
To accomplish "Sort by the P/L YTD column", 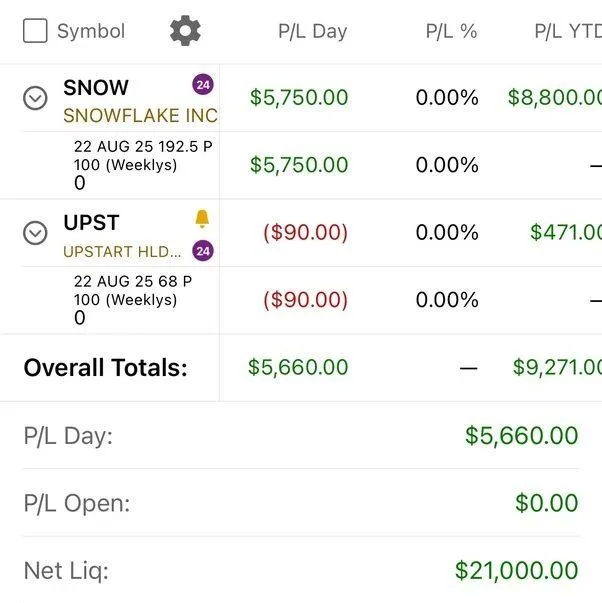I will (567, 31).
